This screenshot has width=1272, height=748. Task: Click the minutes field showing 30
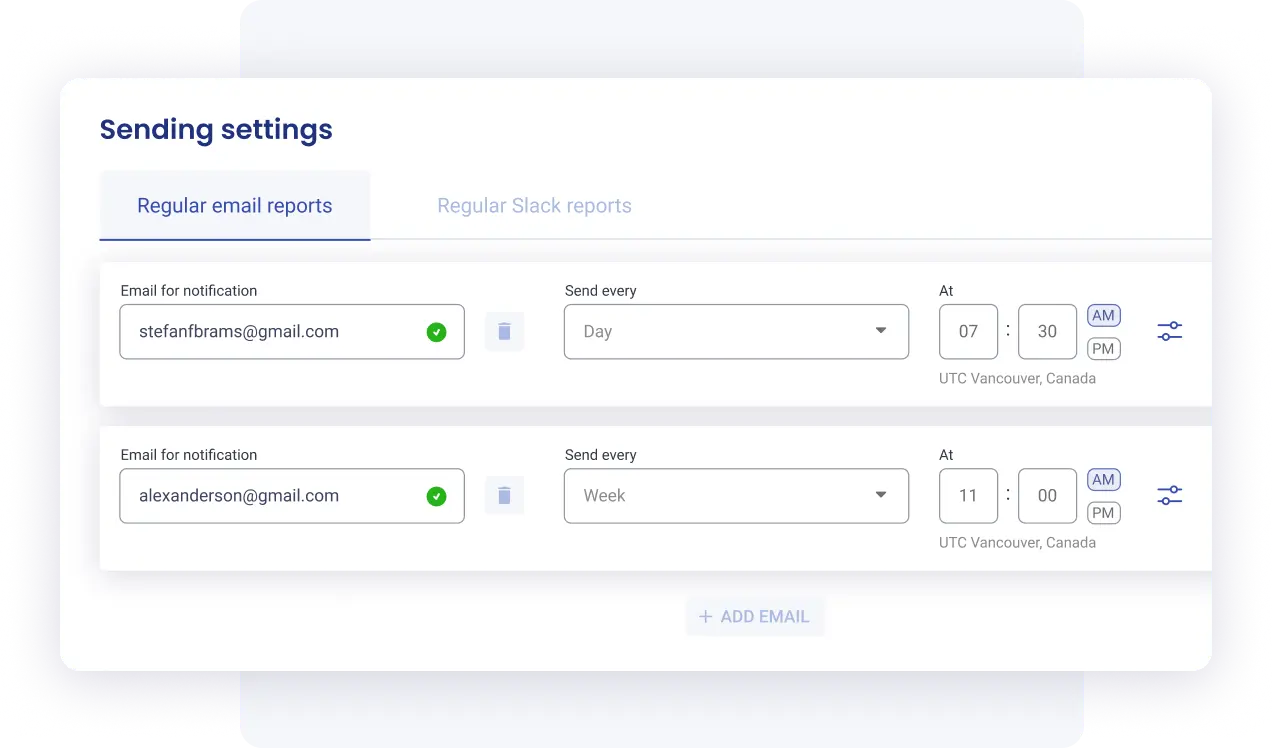[x=1047, y=332]
